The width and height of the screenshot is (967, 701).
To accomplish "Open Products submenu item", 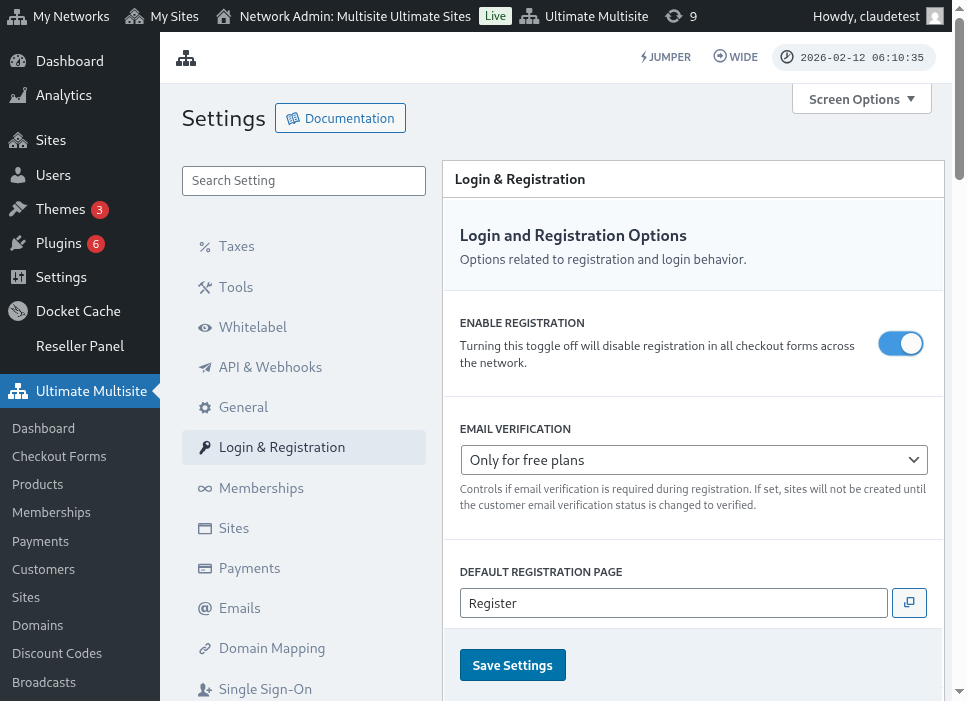I will click(x=38, y=485).
